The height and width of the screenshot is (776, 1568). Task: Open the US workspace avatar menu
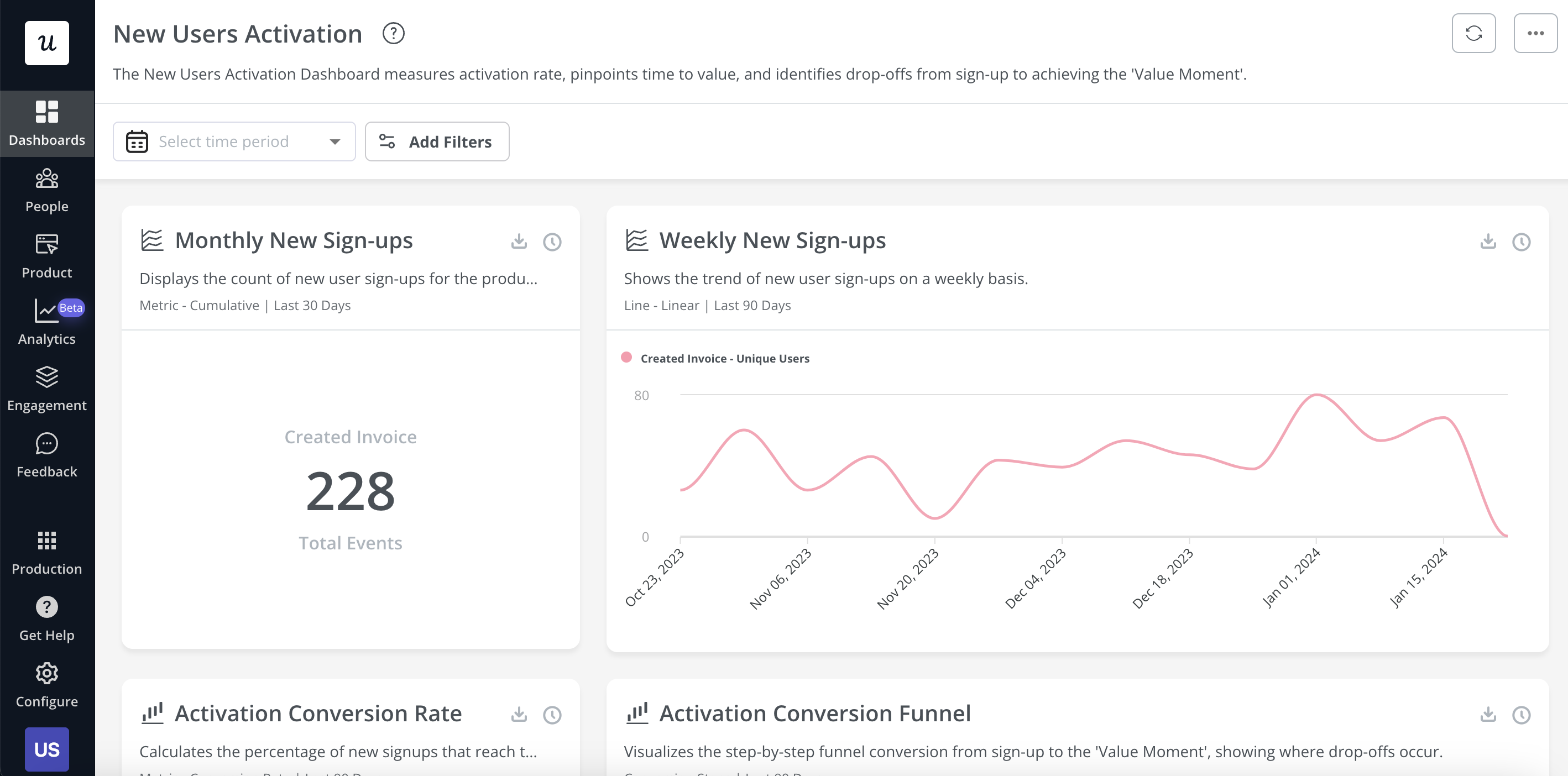point(47,749)
